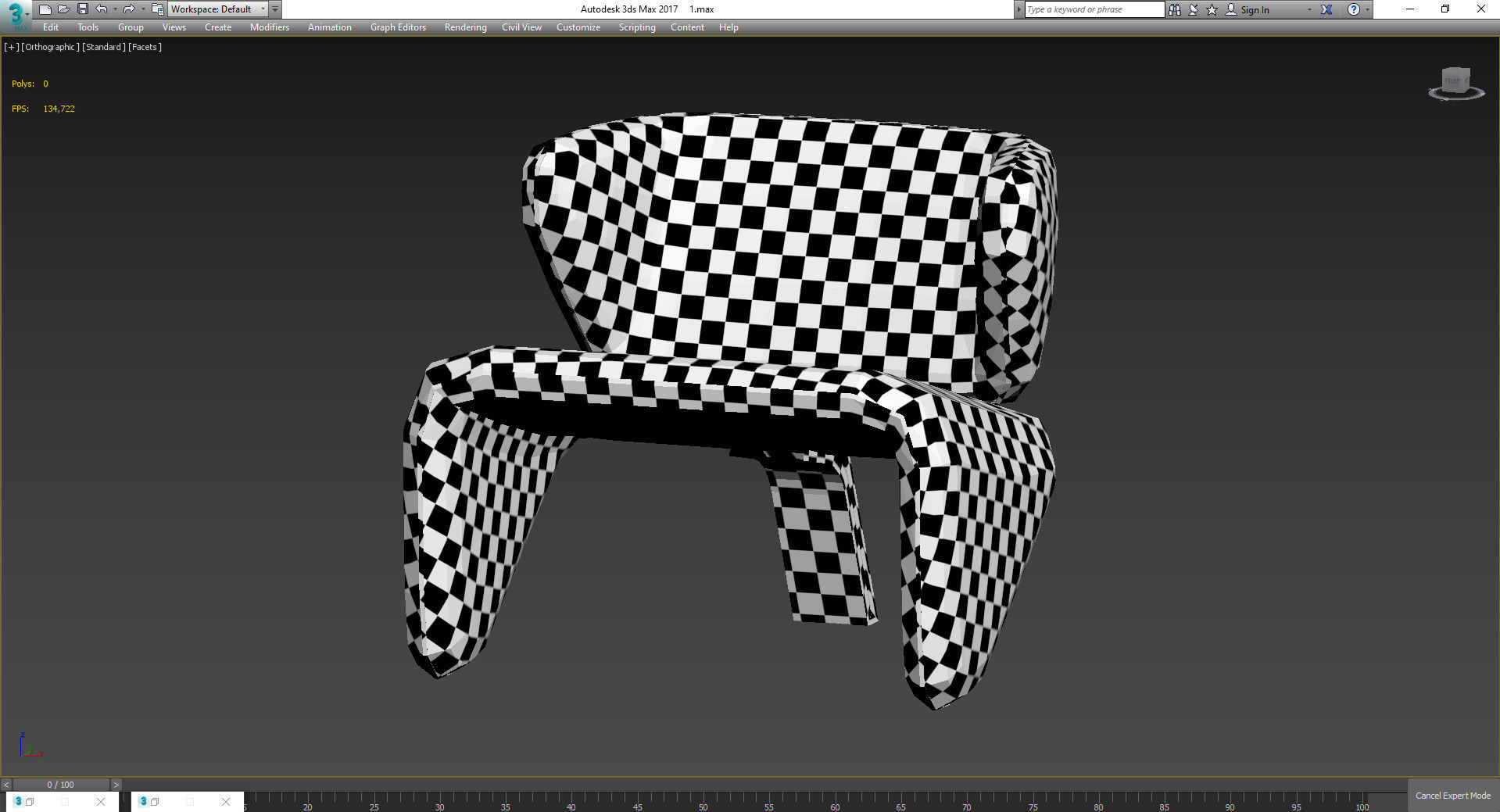Viewport: 1500px width, 812px height.
Task: Open Quick Access Toolbar customize dropdown
Action: point(275,9)
